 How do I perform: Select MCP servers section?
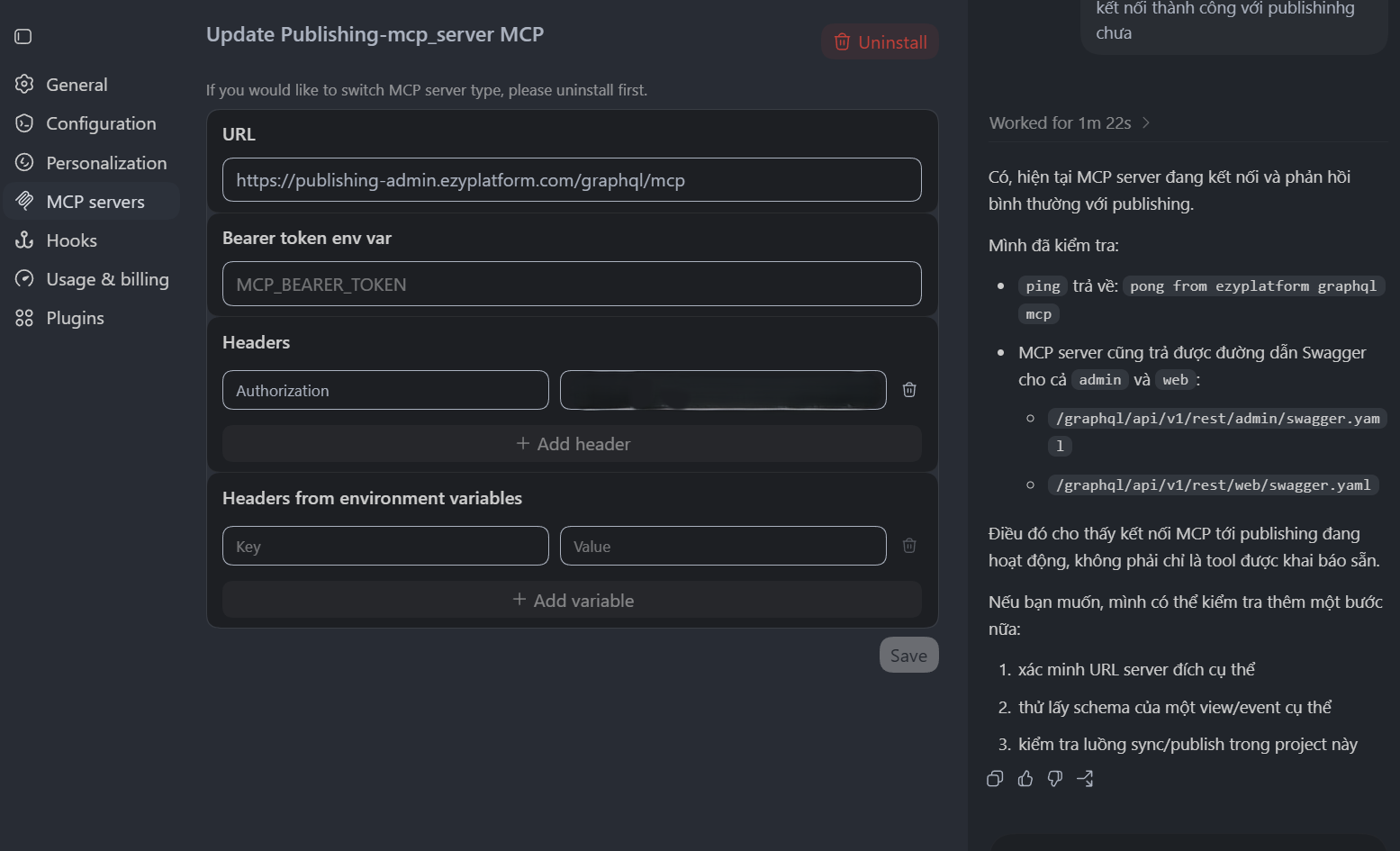(x=92, y=202)
